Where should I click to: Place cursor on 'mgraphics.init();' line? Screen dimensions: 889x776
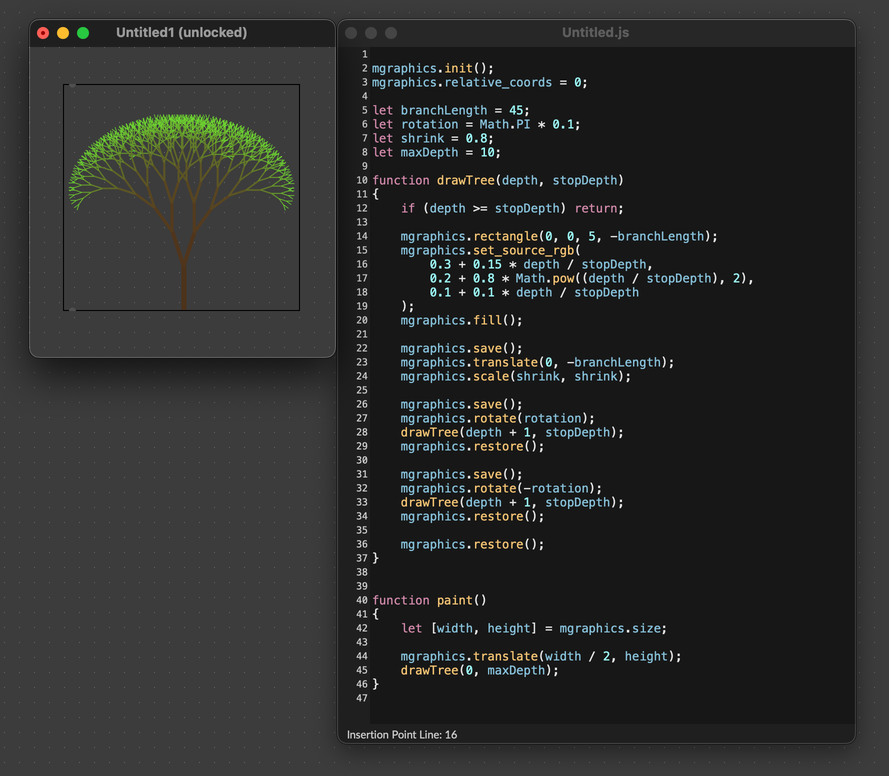pos(433,69)
